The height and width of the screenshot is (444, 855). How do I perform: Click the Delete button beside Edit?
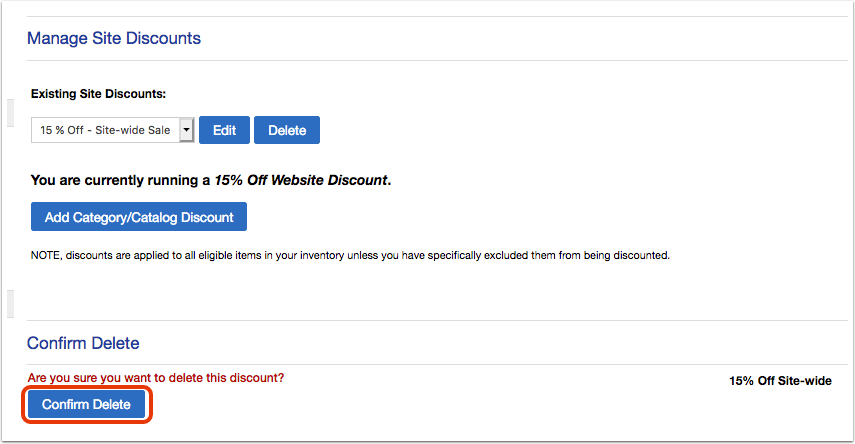click(287, 130)
